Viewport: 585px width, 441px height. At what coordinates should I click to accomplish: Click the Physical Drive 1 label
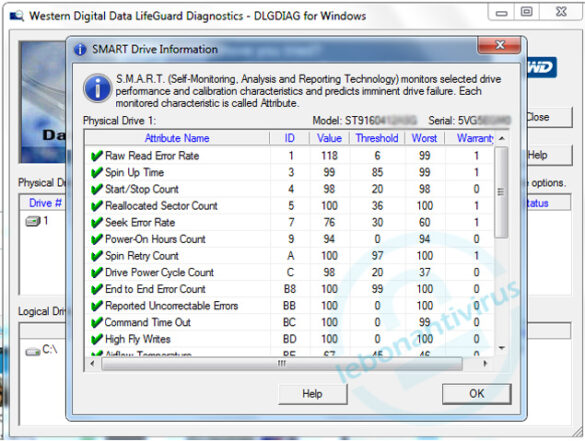pos(119,121)
